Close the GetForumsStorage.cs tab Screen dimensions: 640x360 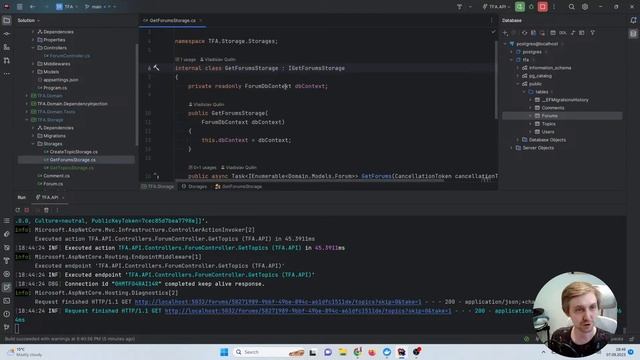201,20
